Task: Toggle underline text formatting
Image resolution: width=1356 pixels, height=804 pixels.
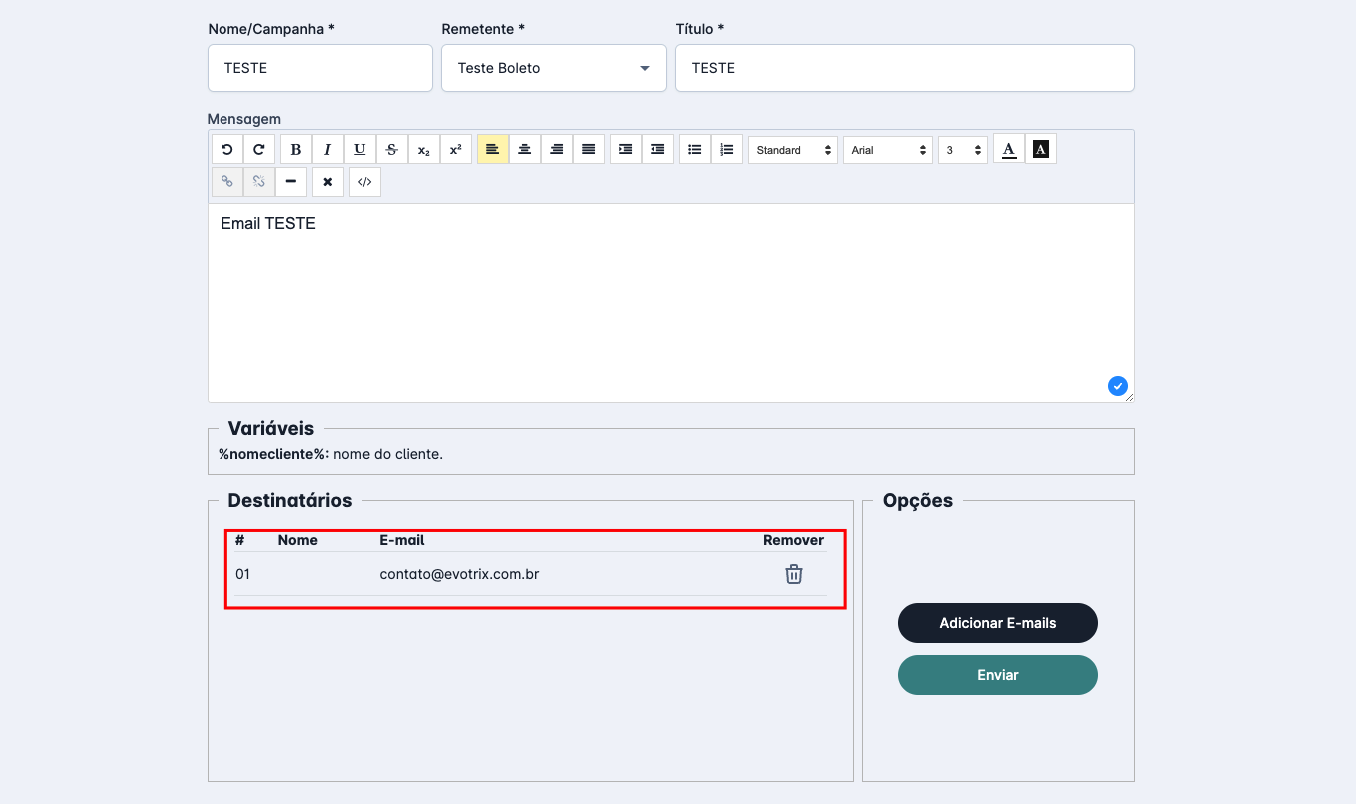Action: (360, 150)
